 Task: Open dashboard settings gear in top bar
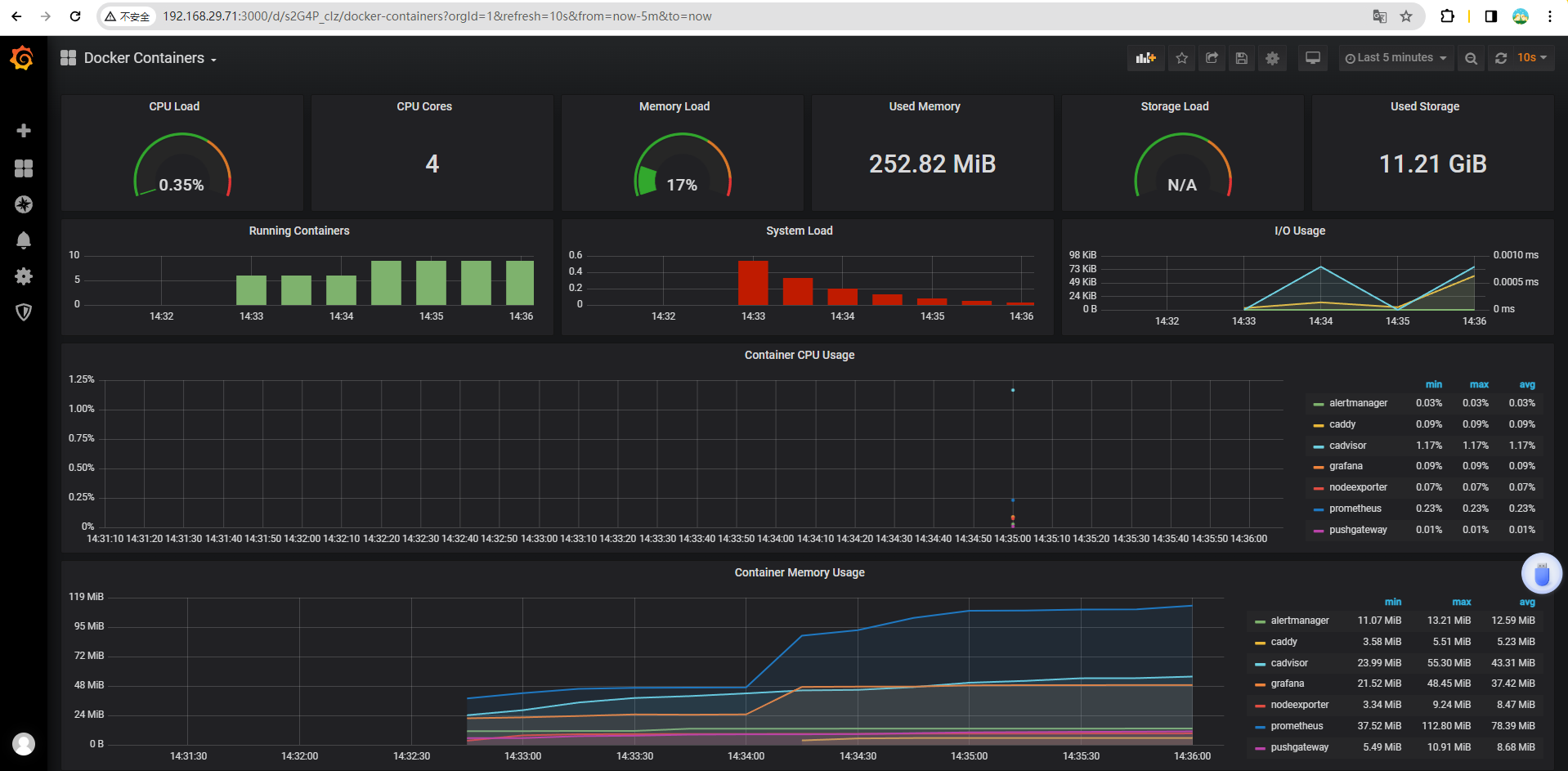pyautogui.click(x=1272, y=58)
